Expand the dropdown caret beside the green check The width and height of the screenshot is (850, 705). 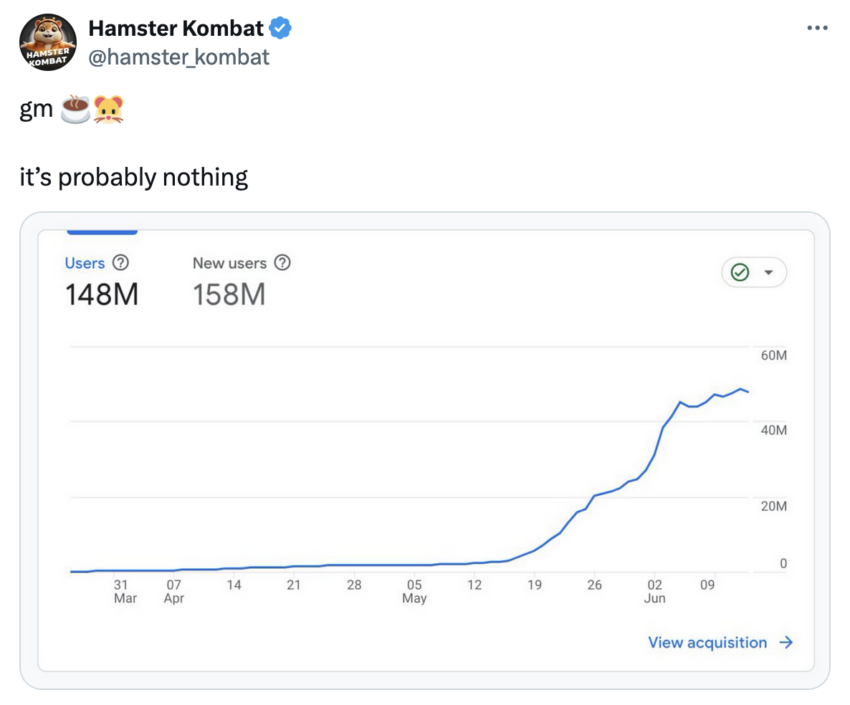pyautogui.click(x=768, y=272)
